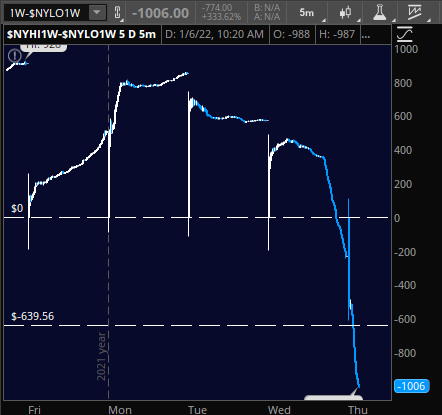This screenshot has height=415, width=442.
Task: Click the alert exclamation icon on chart
Action: (15, 56)
